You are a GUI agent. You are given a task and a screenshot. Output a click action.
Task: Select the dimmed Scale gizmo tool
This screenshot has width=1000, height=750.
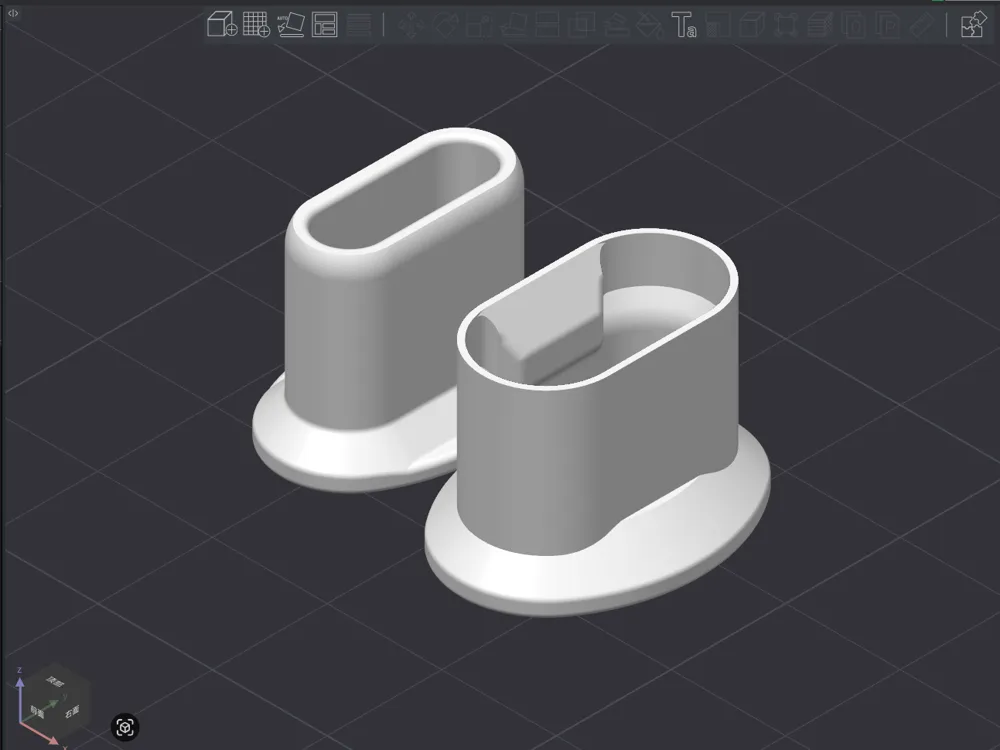pyautogui.click(x=479, y=24)
